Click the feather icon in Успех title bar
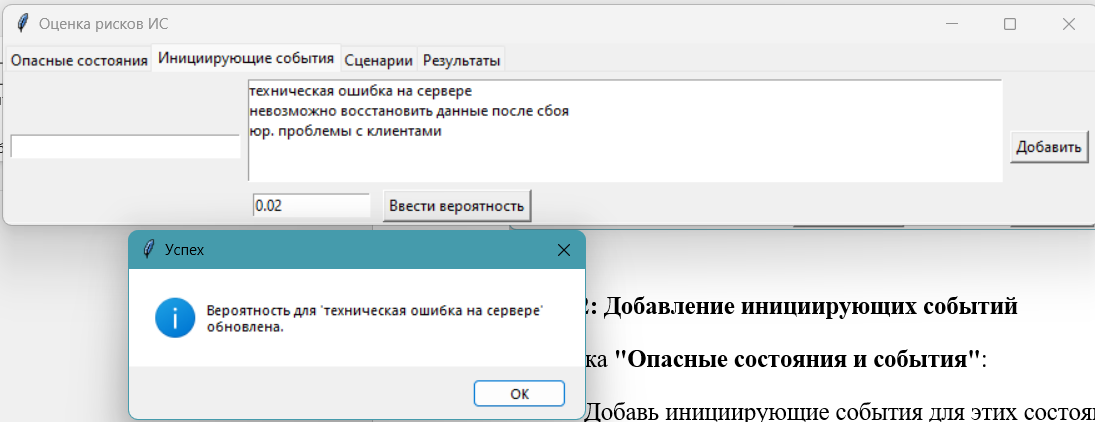 (x=147, y=249)
